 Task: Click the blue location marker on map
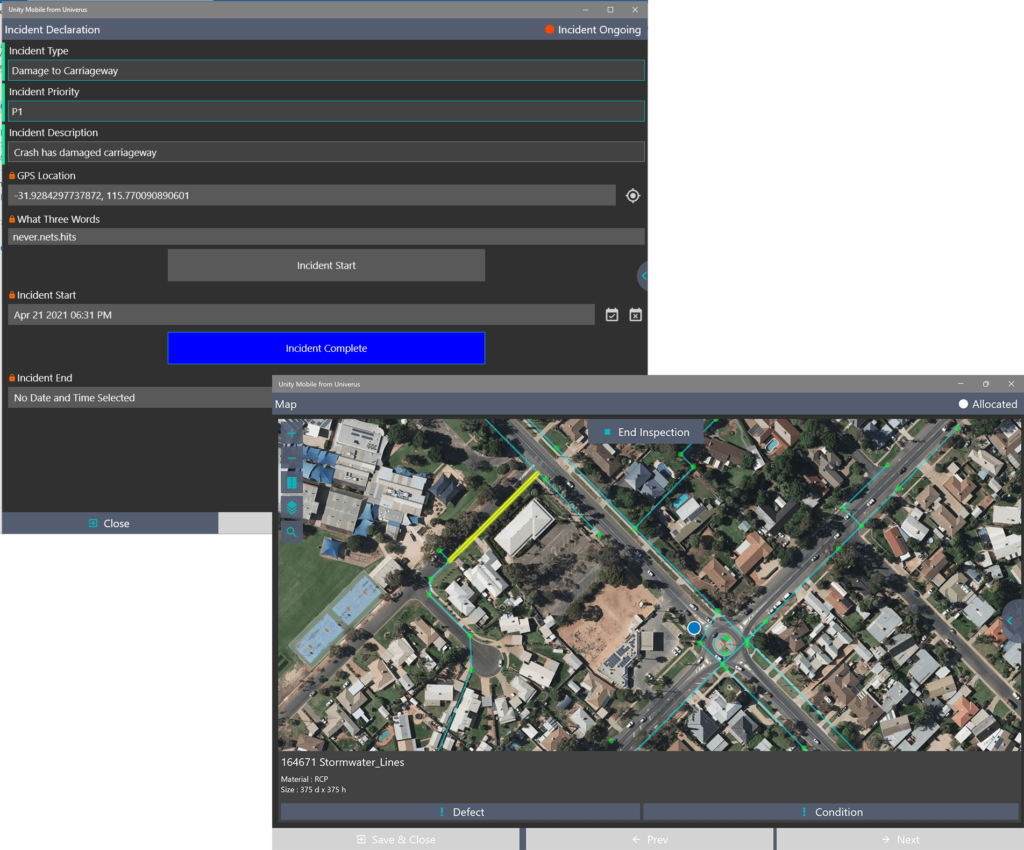pyautogui.click(x=694, y=627)
